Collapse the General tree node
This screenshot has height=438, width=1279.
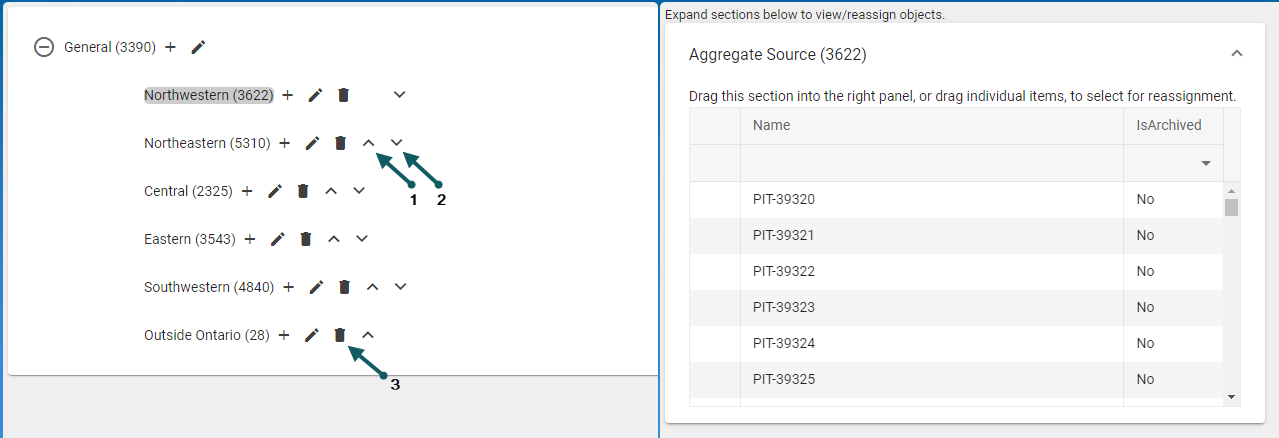pyautogui.click(x=43, y=47)
